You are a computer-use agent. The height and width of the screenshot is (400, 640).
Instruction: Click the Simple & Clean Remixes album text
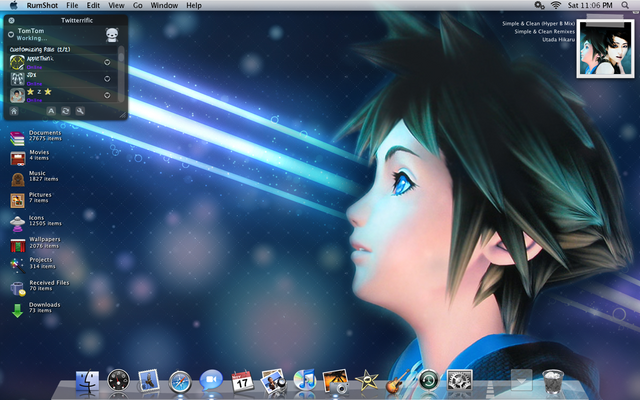point(544,31)
